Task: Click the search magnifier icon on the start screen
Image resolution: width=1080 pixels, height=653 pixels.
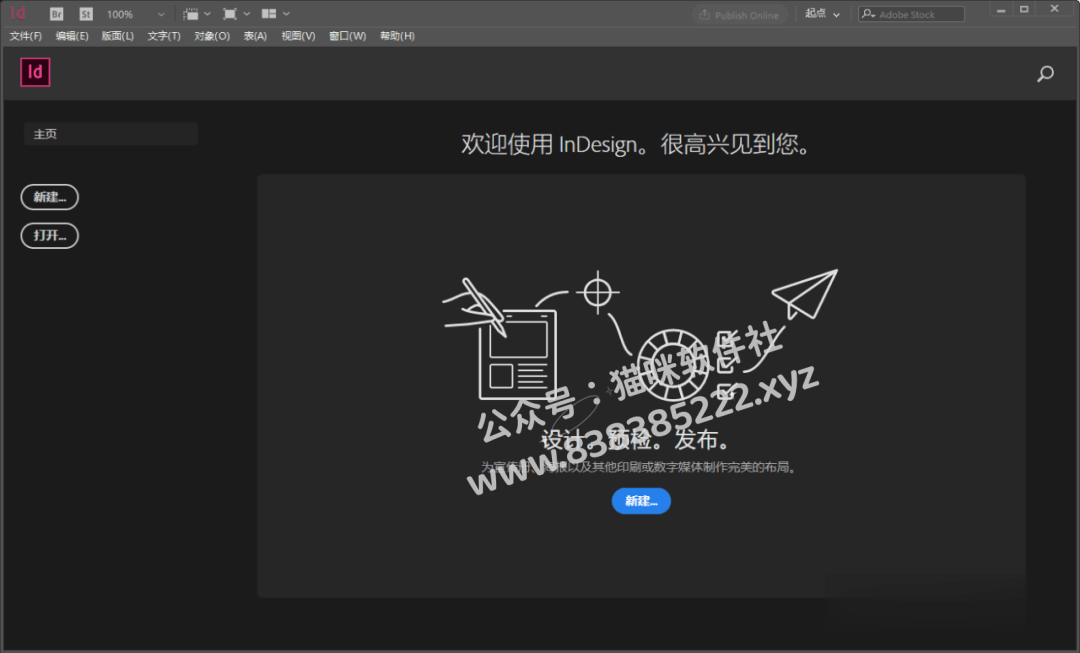Action: (x=1045, y=74)
